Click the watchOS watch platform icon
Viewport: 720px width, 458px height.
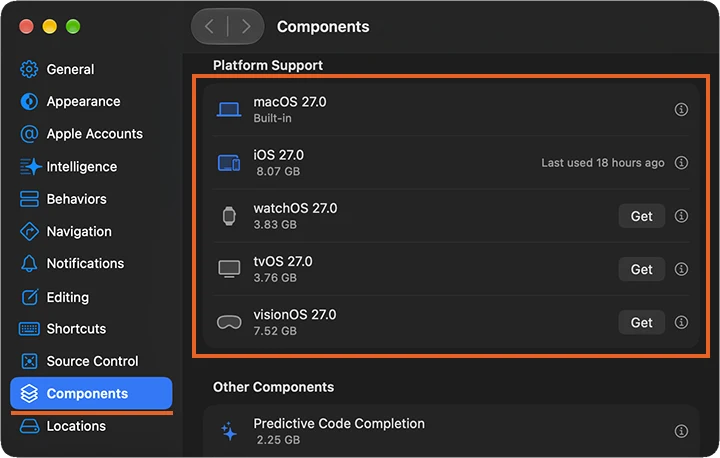coord(229,216)
